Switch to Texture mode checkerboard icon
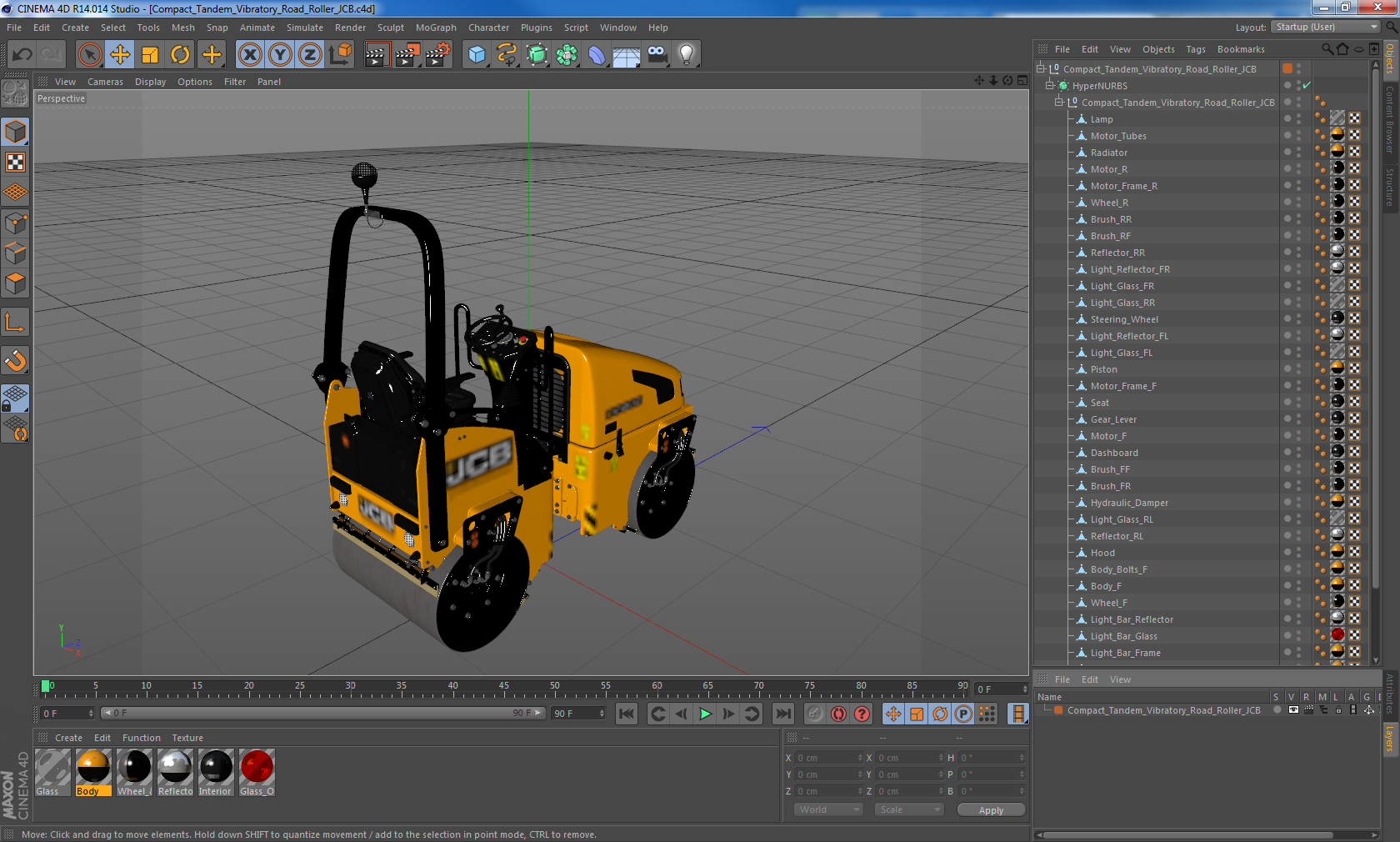 15,162
